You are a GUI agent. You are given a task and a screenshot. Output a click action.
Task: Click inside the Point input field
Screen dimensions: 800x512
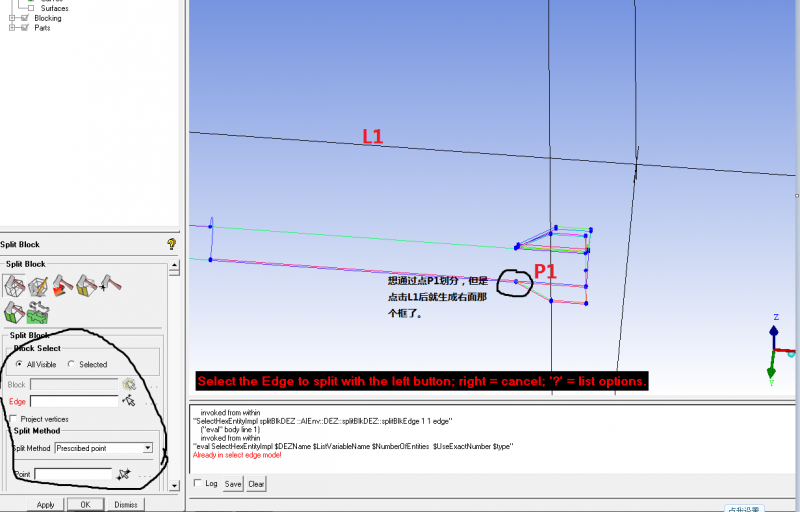[73, 474]
